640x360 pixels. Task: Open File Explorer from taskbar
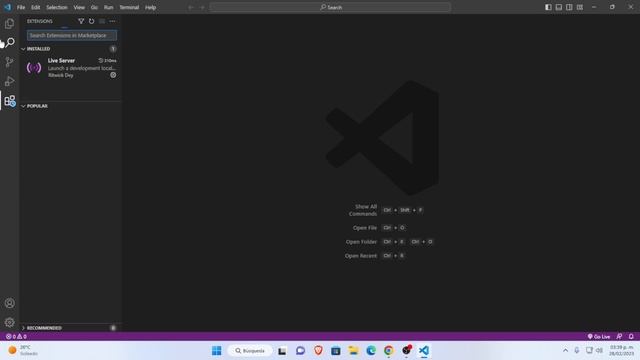click(353, 351)
